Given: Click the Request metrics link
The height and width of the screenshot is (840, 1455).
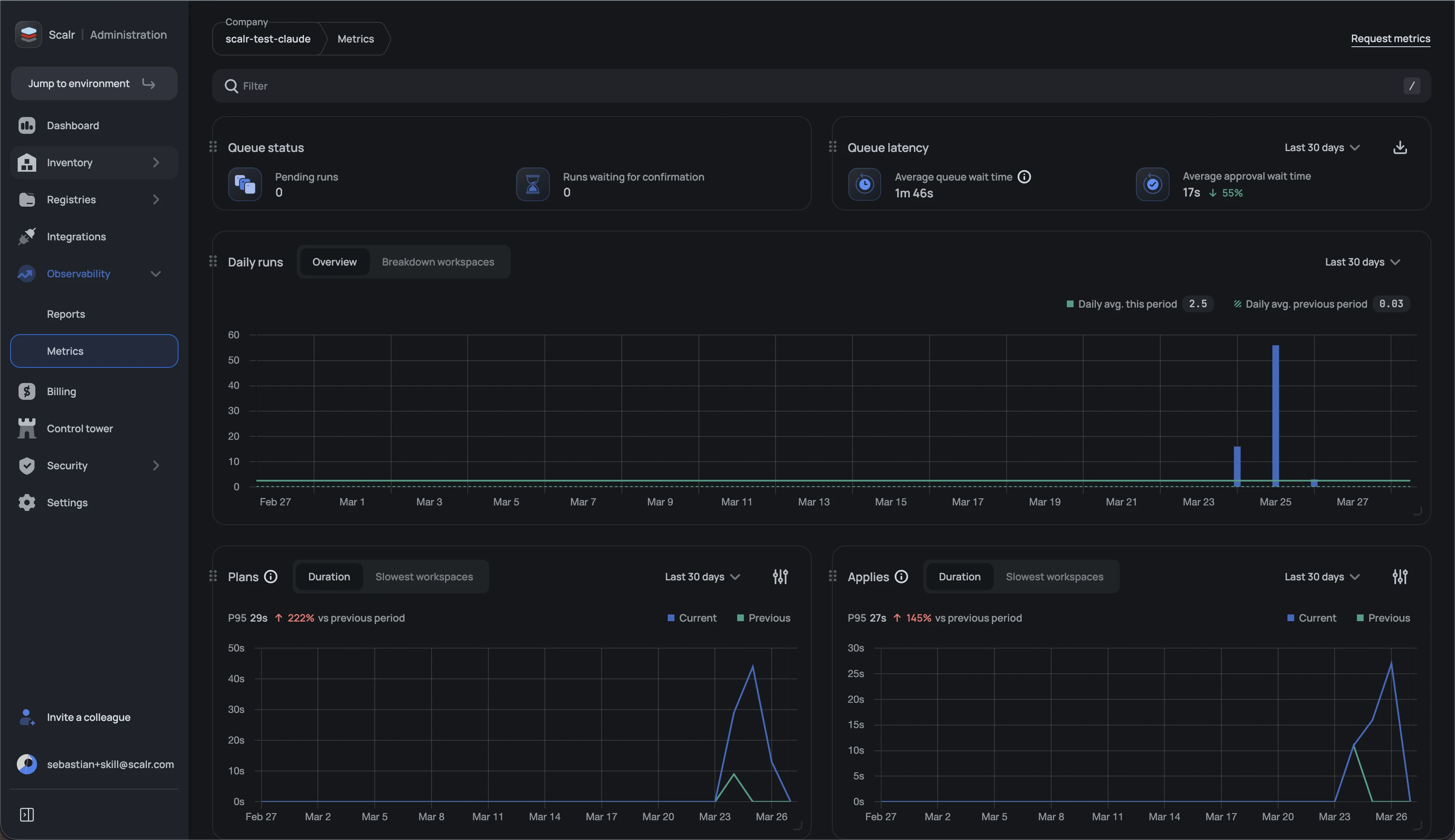Looking at the screenshot, I should pyautogui.click(x=1390, y=39).
